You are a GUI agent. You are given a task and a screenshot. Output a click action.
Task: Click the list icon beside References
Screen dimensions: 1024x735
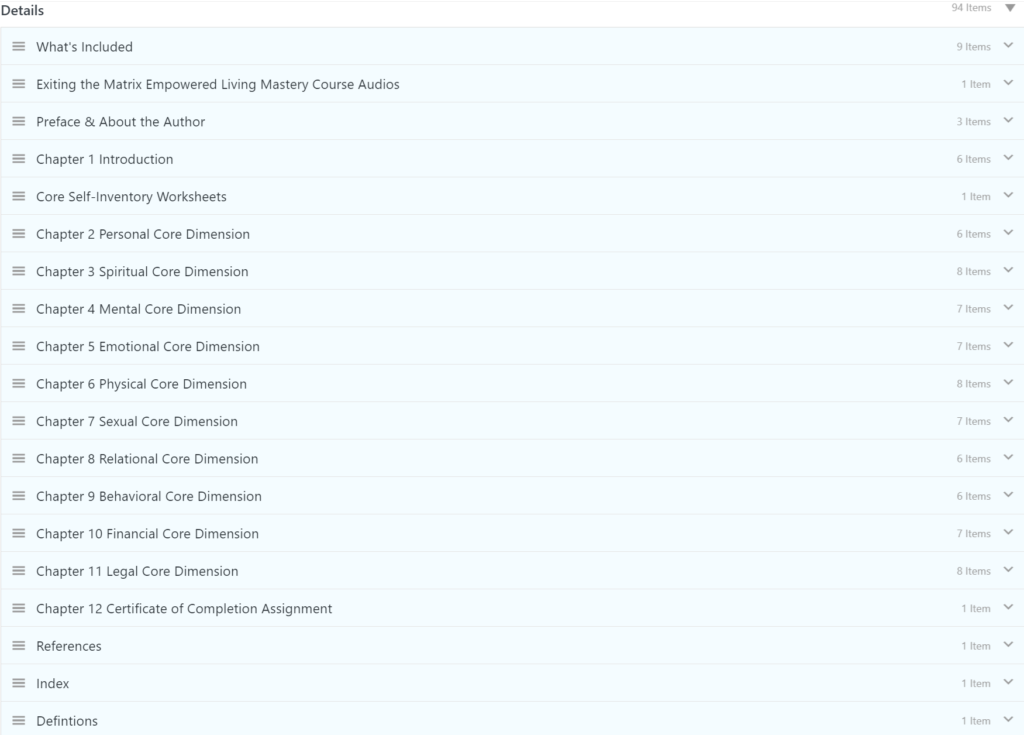click(x=19, y=646)
